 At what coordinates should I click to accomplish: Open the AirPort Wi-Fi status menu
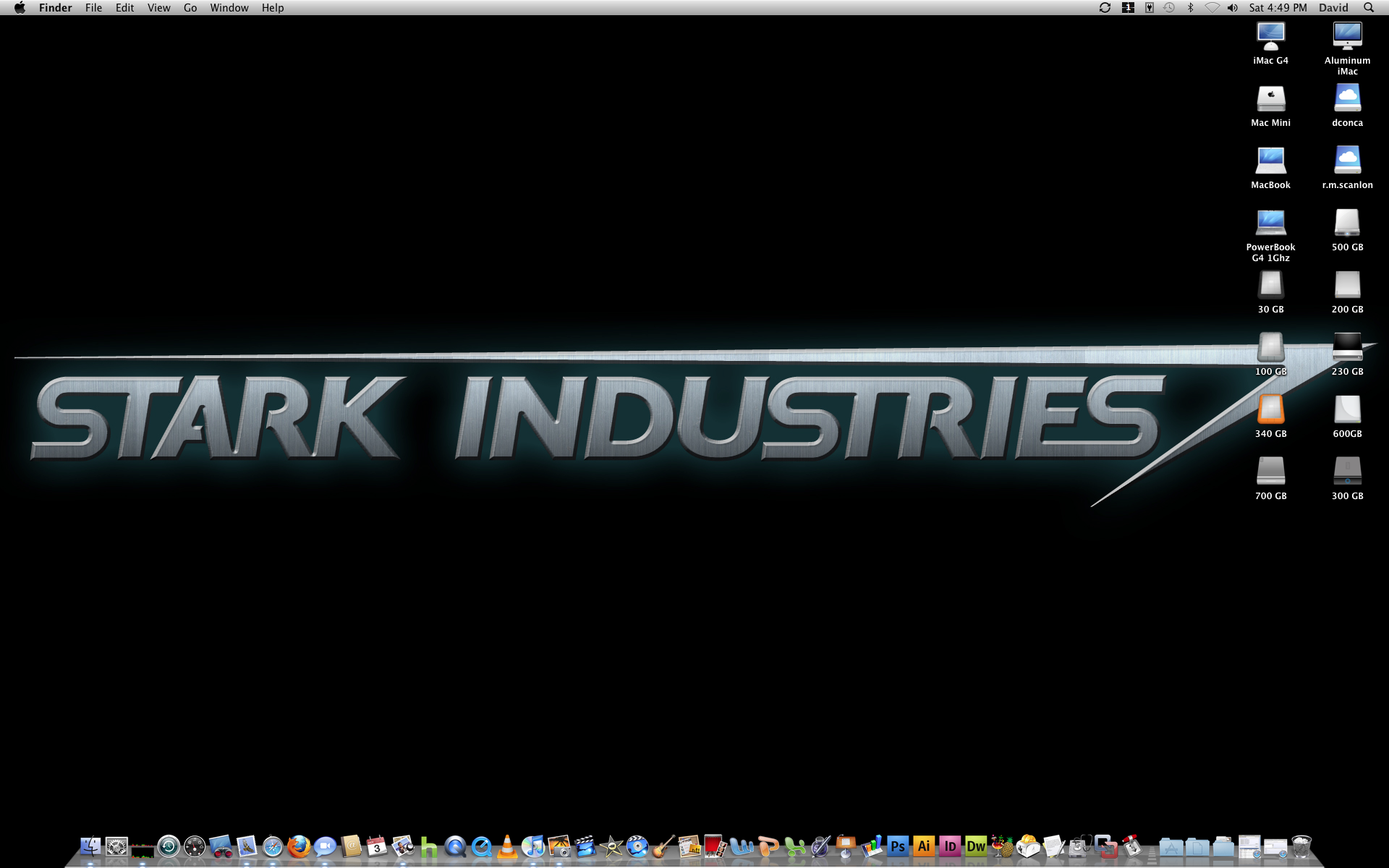[x=1212, y=7]
